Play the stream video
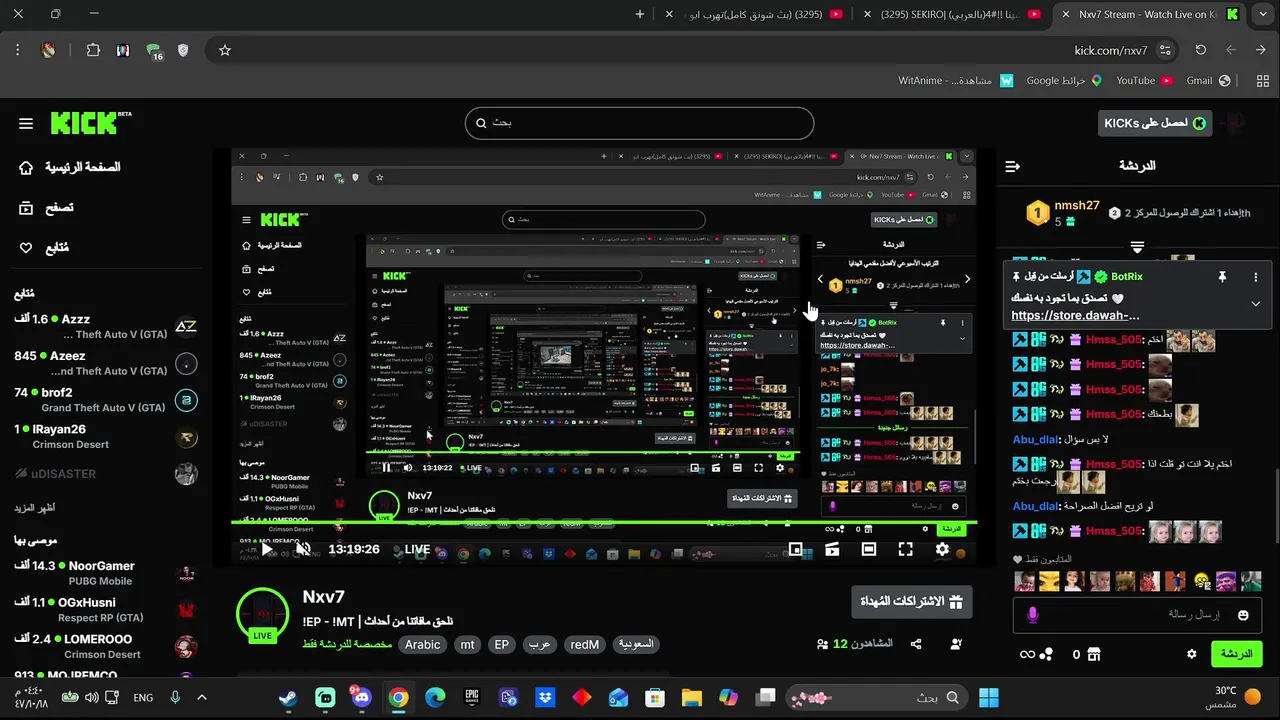 (268, 549)
